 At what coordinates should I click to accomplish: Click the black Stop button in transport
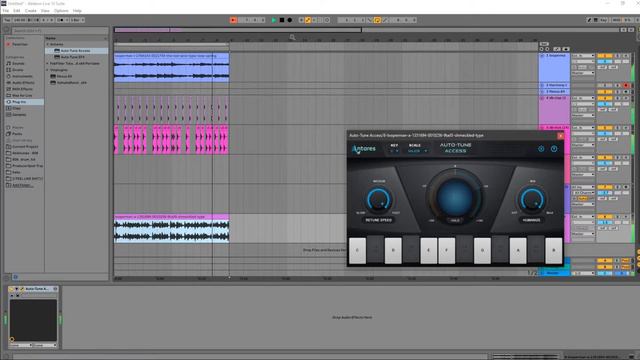click(x=282, y=20)
